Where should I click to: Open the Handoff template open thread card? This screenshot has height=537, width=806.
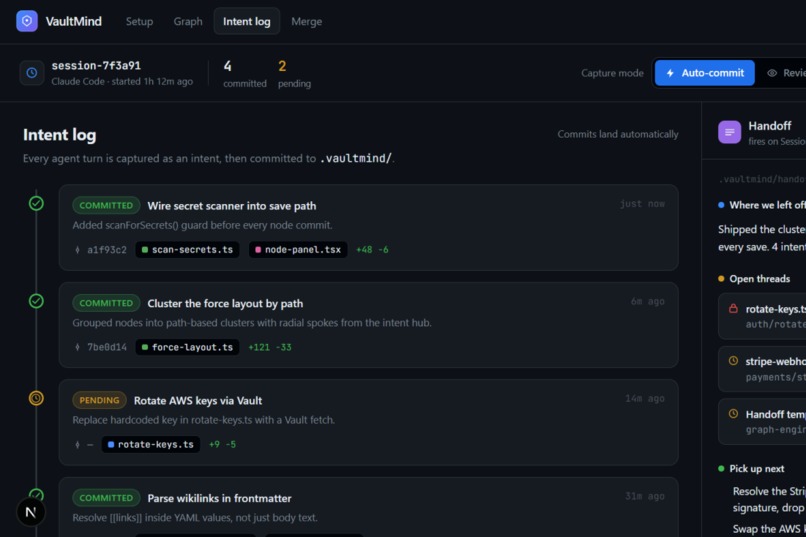pyautogui.click(x=762, y=421)
